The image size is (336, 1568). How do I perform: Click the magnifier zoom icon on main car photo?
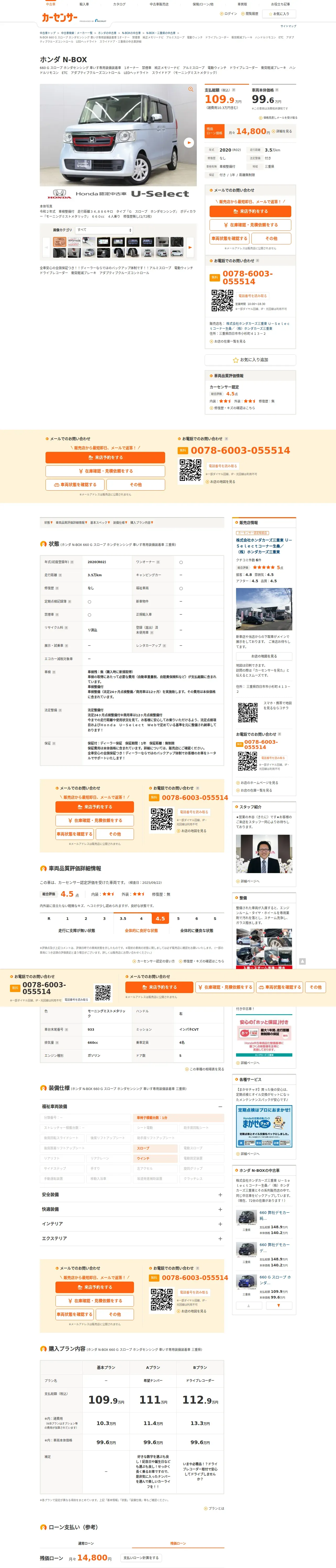pyautogui.click(x=191, y=89)
